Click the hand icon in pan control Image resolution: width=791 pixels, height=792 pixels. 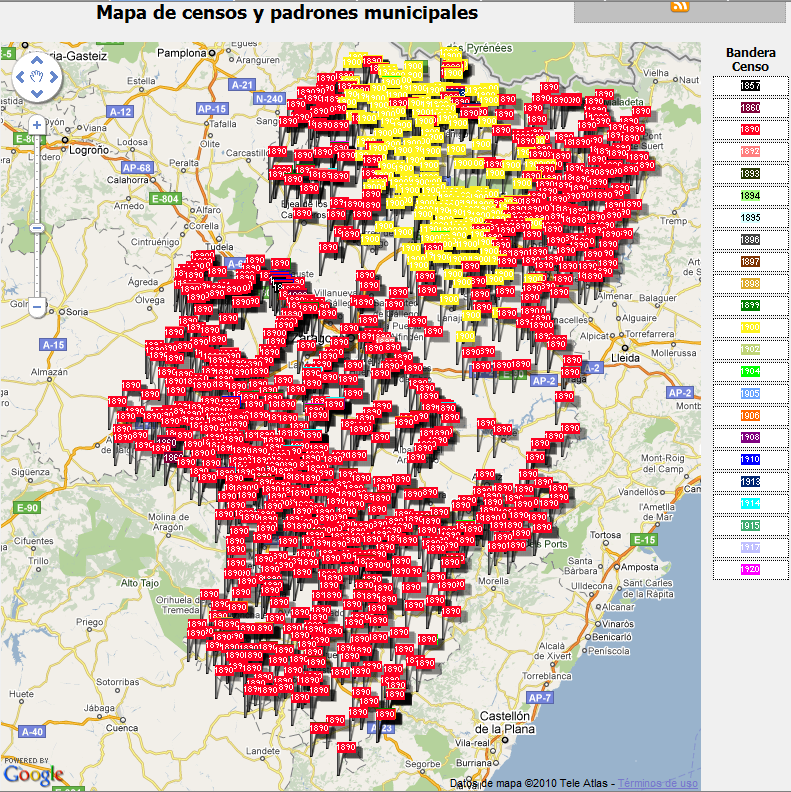[37, 76]
